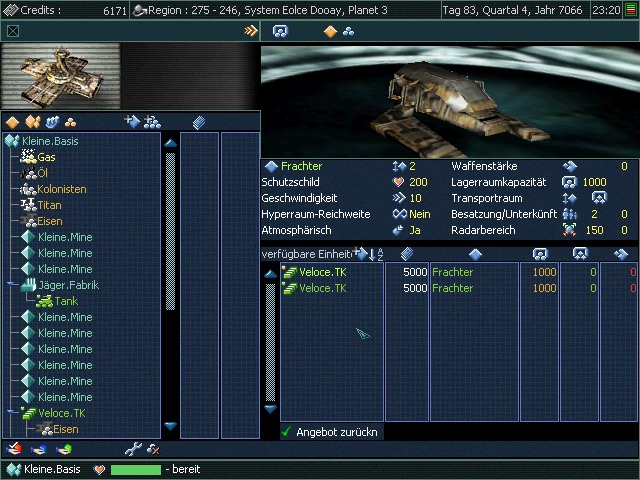640x480 pixels.
Task: Collapse the Jäger.Fabrik tree node
Action: [13, 285]
